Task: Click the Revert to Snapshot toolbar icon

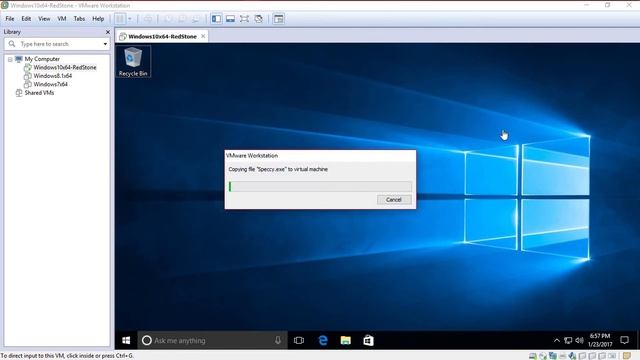Action: coord(182,19)
